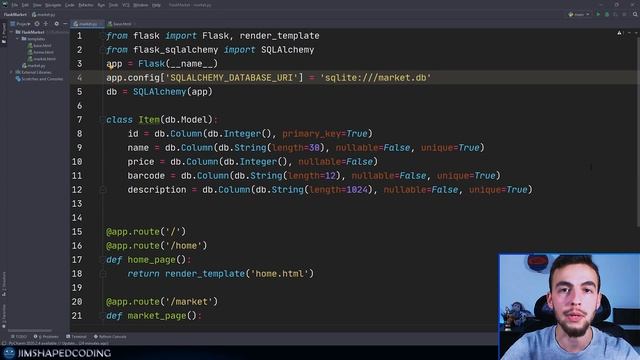Open the View menu
Viewport: 640px width, 360px height.
(x=37, y=5)
